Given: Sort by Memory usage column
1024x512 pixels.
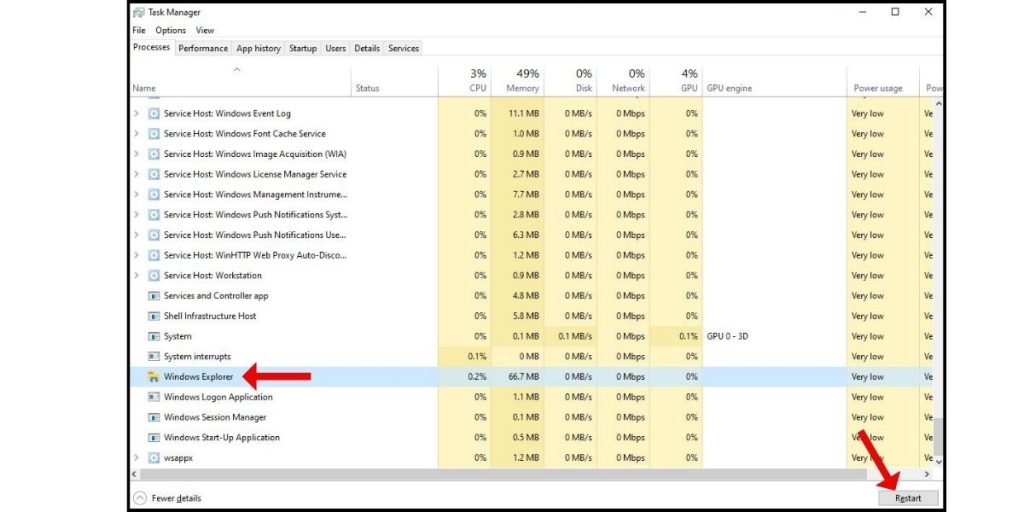Looking at the screenshot, I should coord(517,81).
